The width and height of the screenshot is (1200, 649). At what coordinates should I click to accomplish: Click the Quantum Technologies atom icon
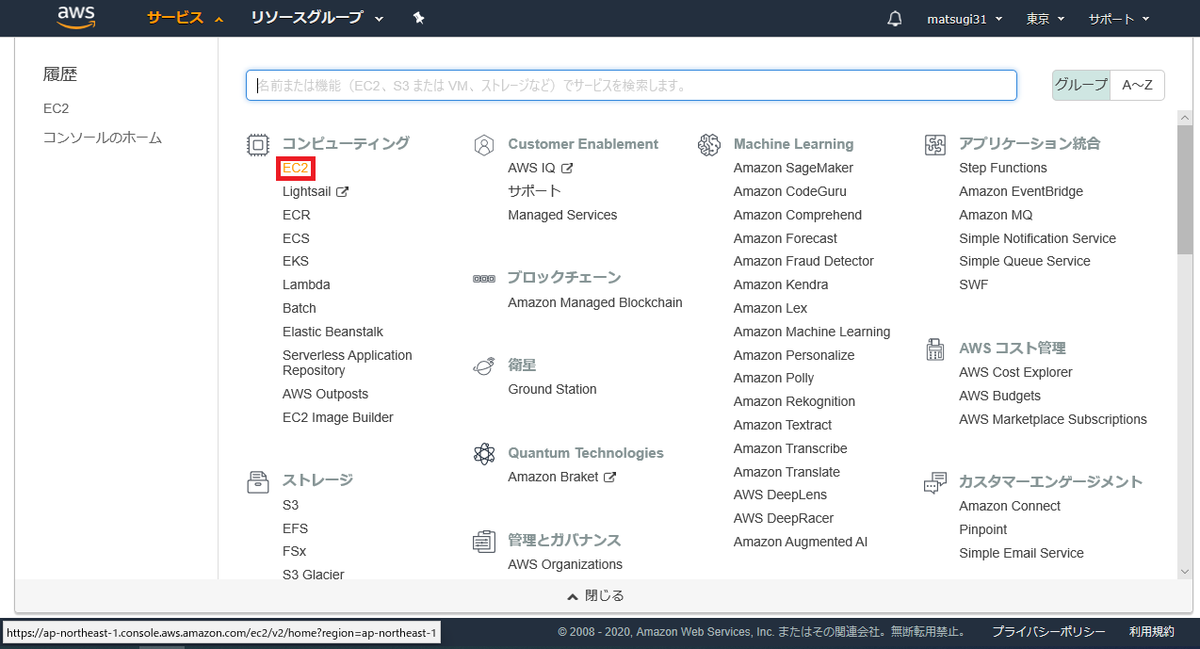484,454
